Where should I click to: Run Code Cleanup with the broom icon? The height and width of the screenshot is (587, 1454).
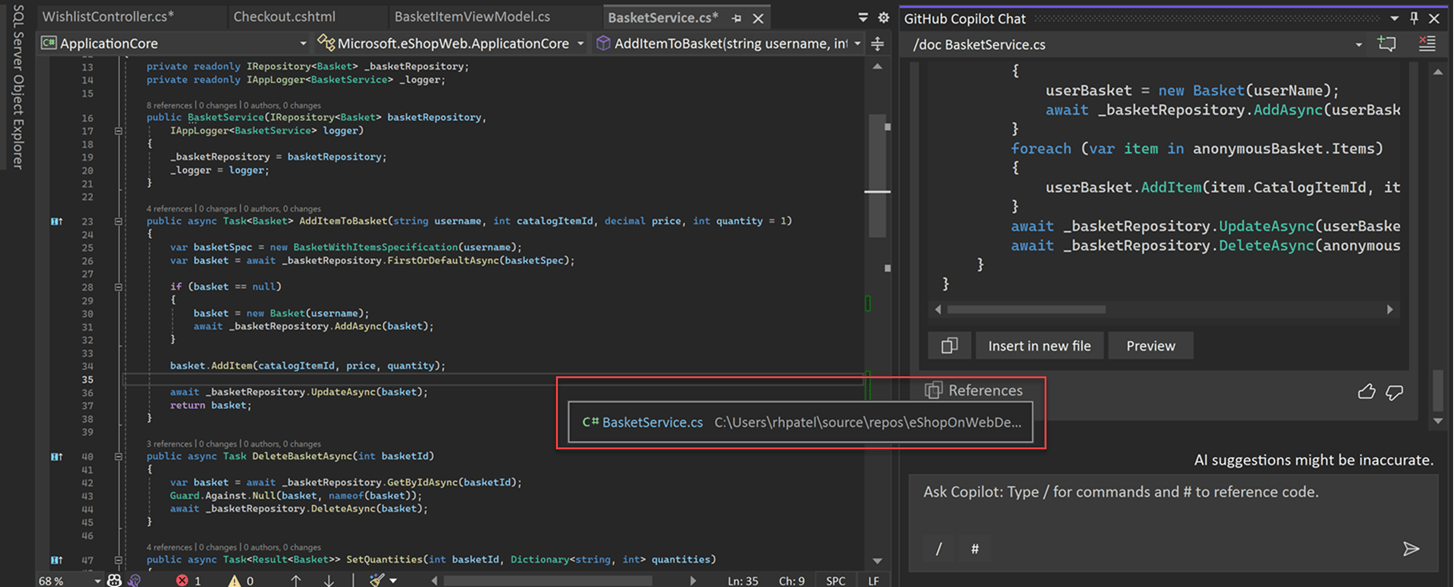point(377,580)
